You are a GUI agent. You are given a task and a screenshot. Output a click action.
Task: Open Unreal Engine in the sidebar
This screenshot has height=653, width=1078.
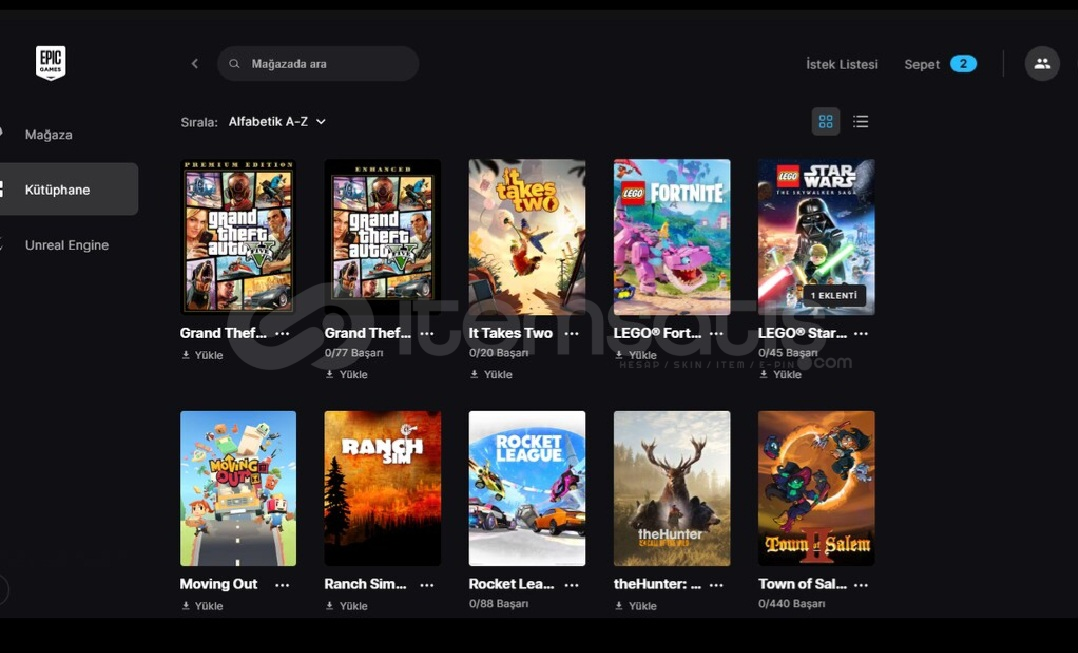(x=67, y=245)
